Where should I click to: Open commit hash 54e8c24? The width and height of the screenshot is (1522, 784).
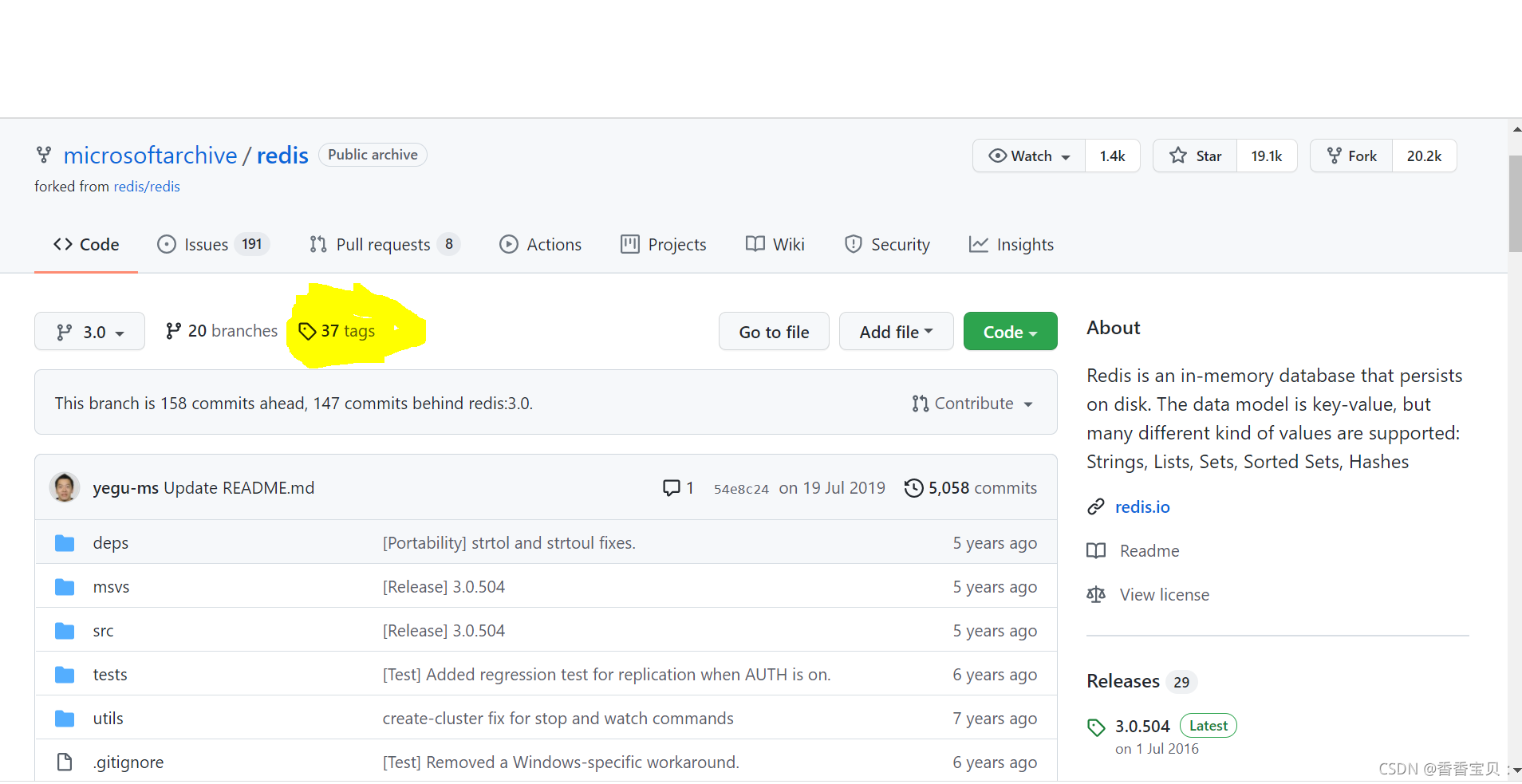(741, 489)
